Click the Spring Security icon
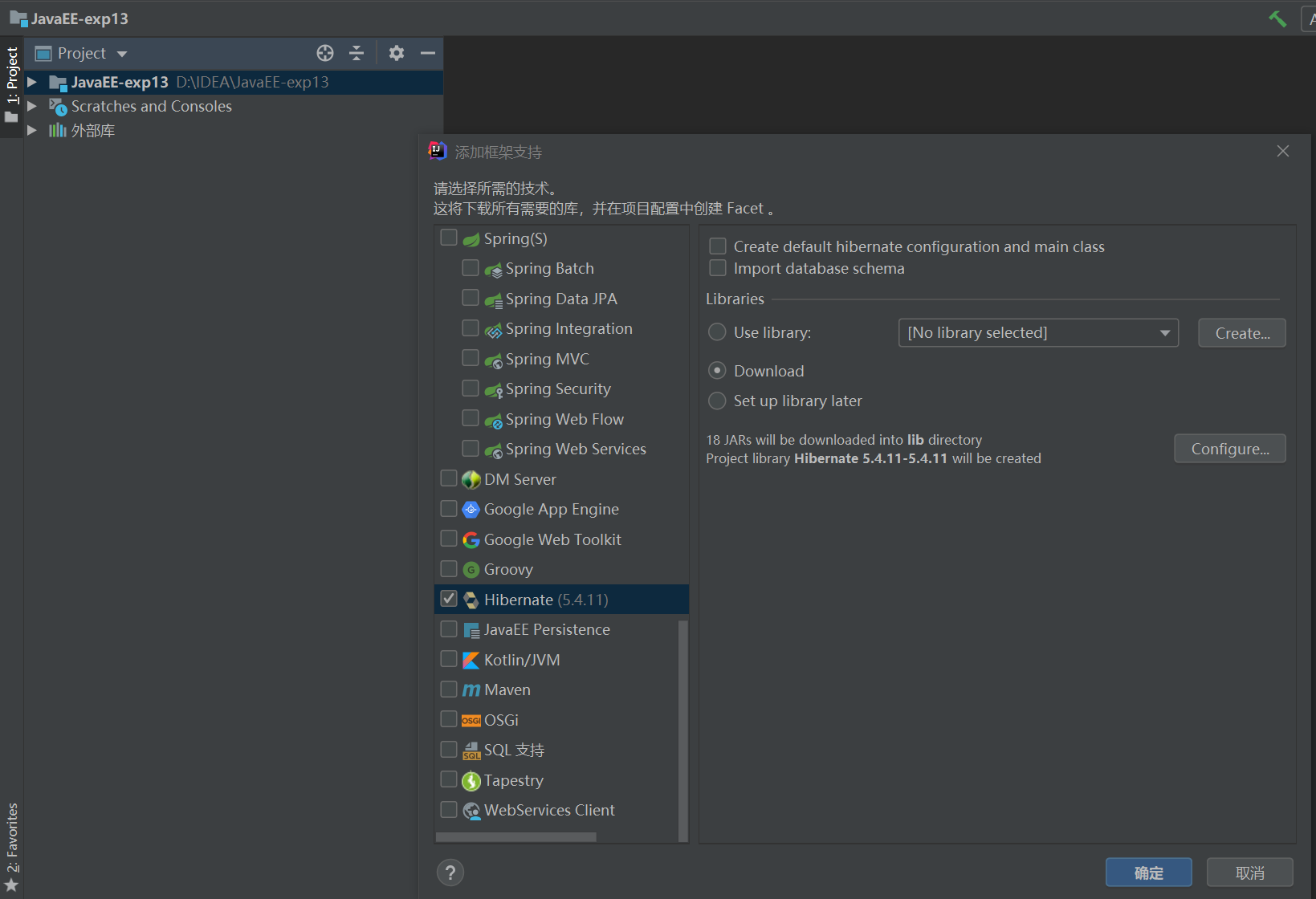The width and height of the screenshot is (1316, 899). tap(494, 390)
